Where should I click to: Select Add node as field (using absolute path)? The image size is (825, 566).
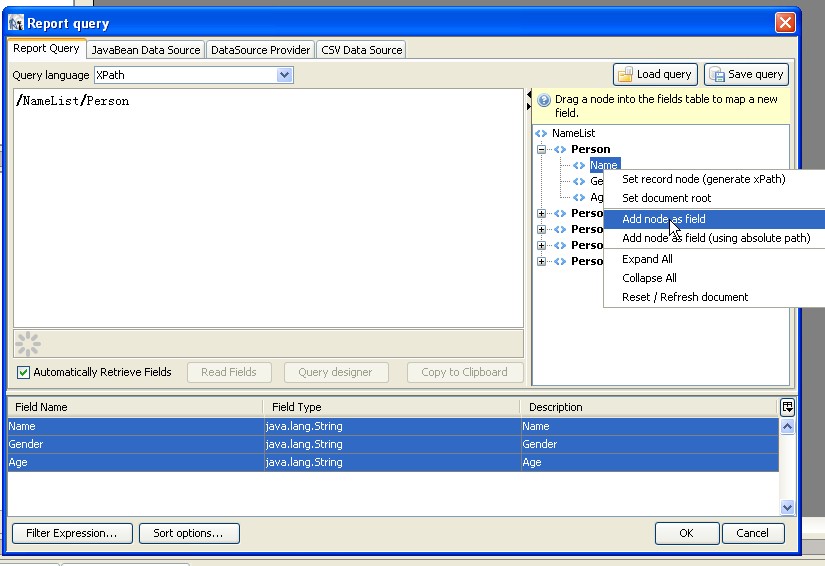coord(714,238)
